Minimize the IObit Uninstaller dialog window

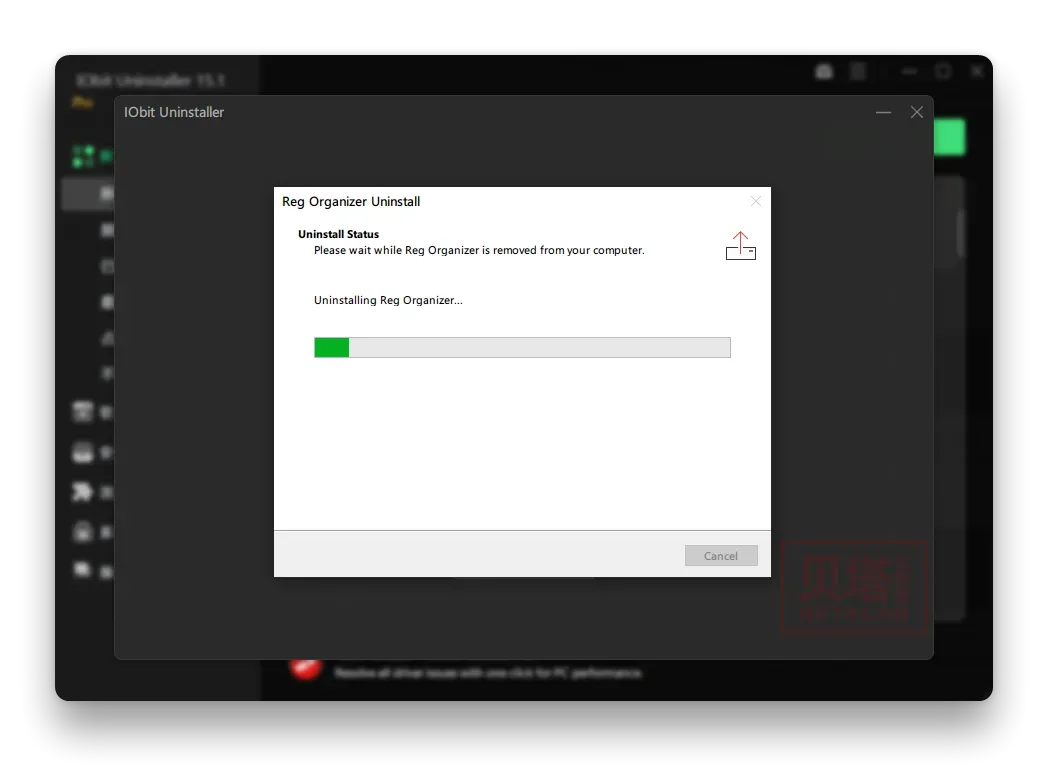pyautogui.click(x=884, y=112)
